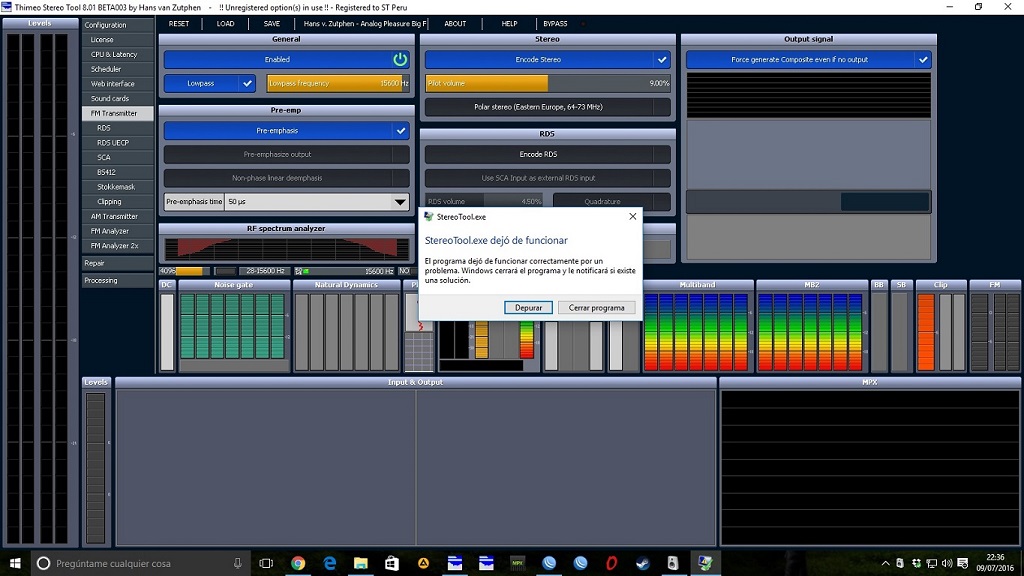Click the RF spectrum analyzer display
This screenshot has height=576, width=1024.
point(286,249)
